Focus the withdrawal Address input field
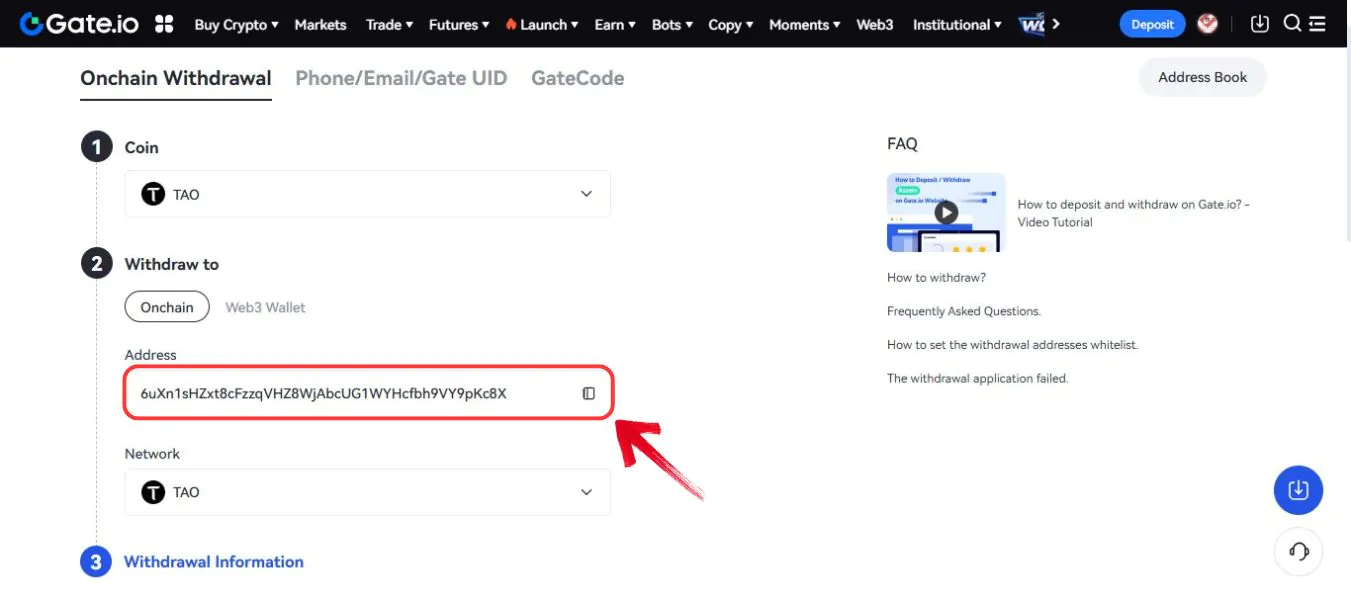Image resolution: width=1351 pixels, height=591 pixels. 368,393
